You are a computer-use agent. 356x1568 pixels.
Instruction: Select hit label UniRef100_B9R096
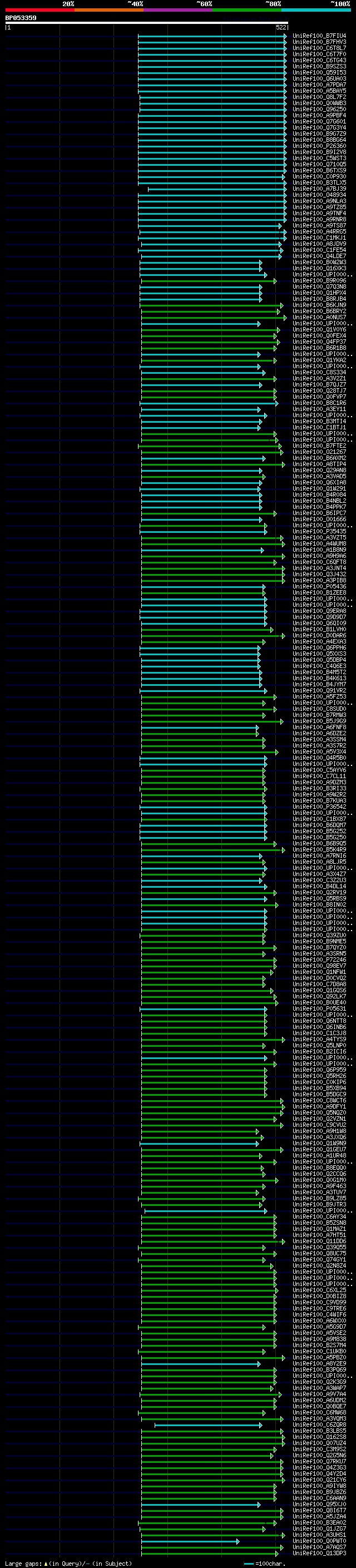point(319,280)
